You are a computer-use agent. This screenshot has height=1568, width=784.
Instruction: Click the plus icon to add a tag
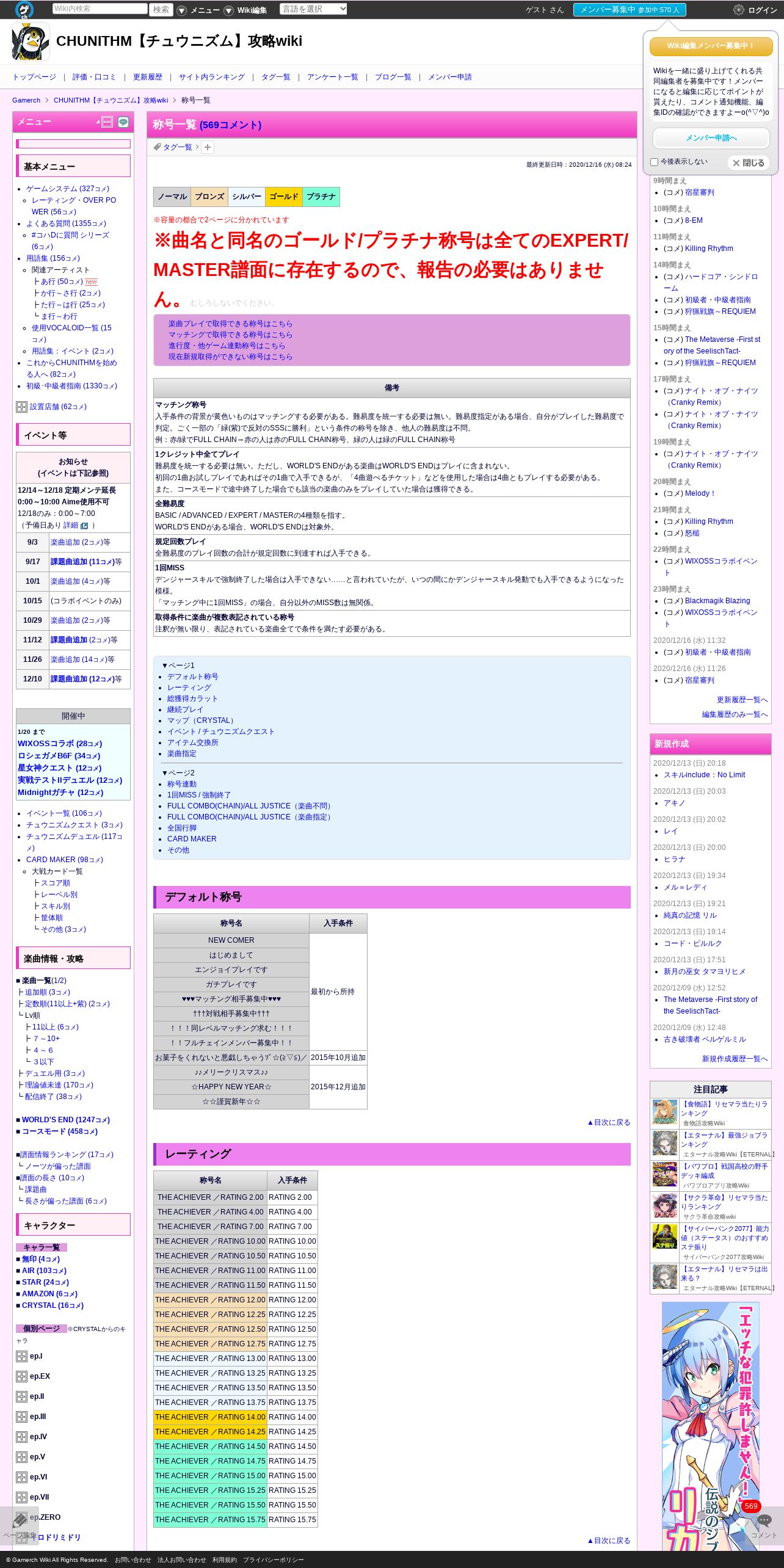(208, 147)
